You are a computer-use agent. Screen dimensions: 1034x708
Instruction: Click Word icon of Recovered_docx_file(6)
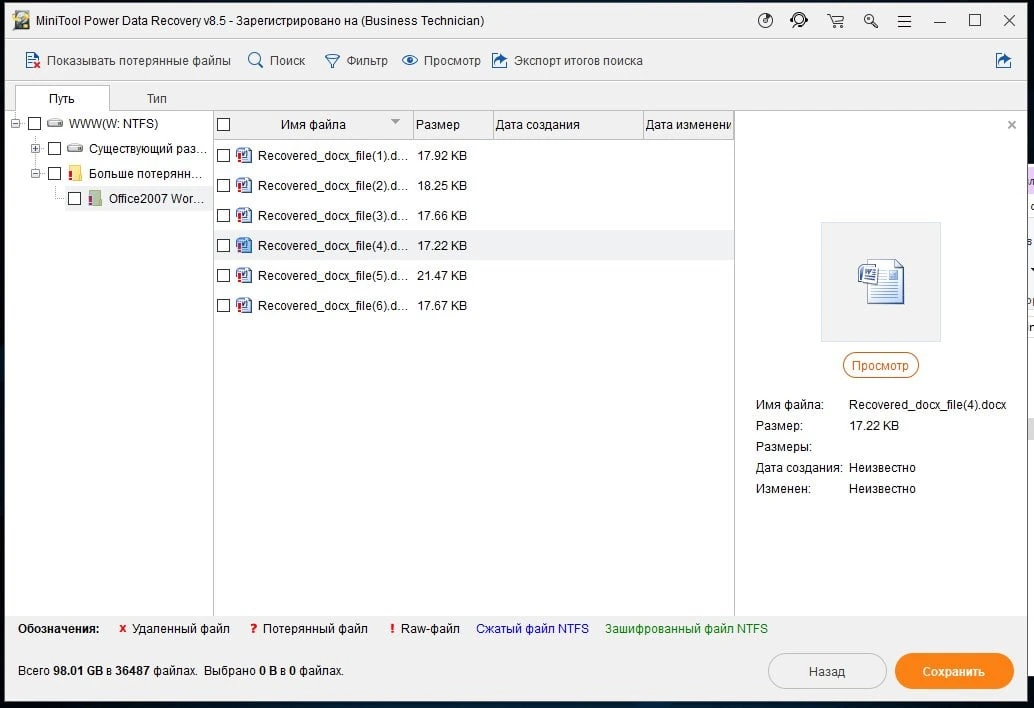tap(244, 306)
